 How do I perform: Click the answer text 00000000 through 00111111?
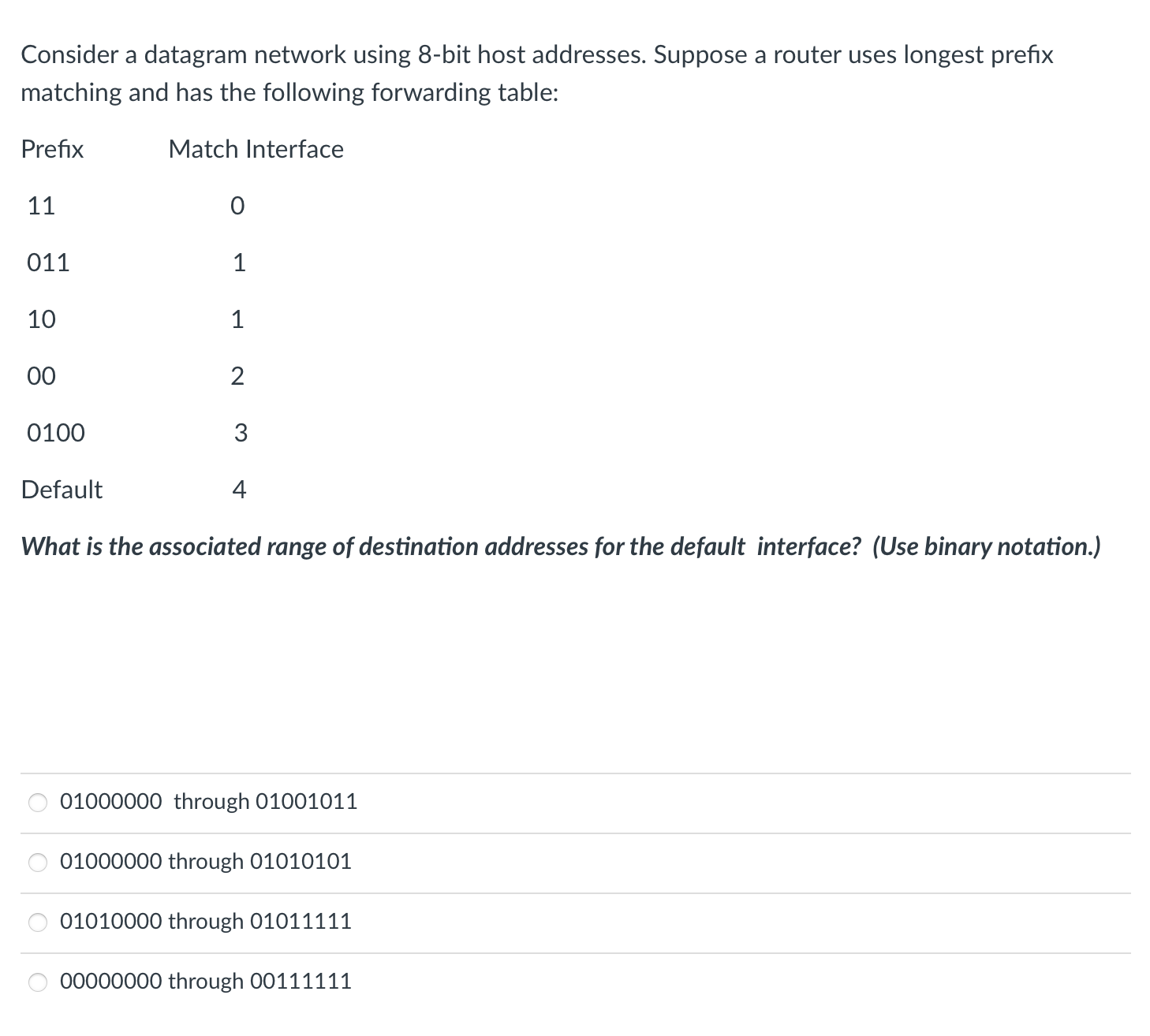tap(207, 981)
